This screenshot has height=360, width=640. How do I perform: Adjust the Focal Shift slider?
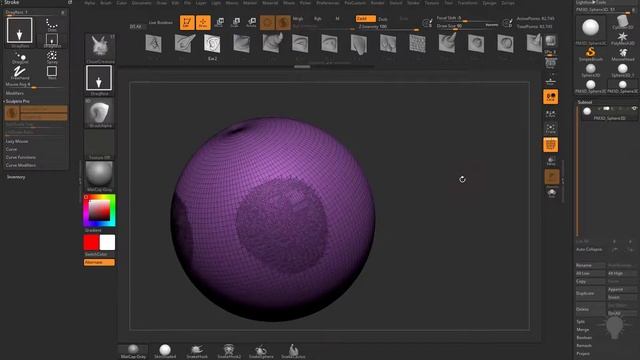pyautogui.click(x=467, y=18)
